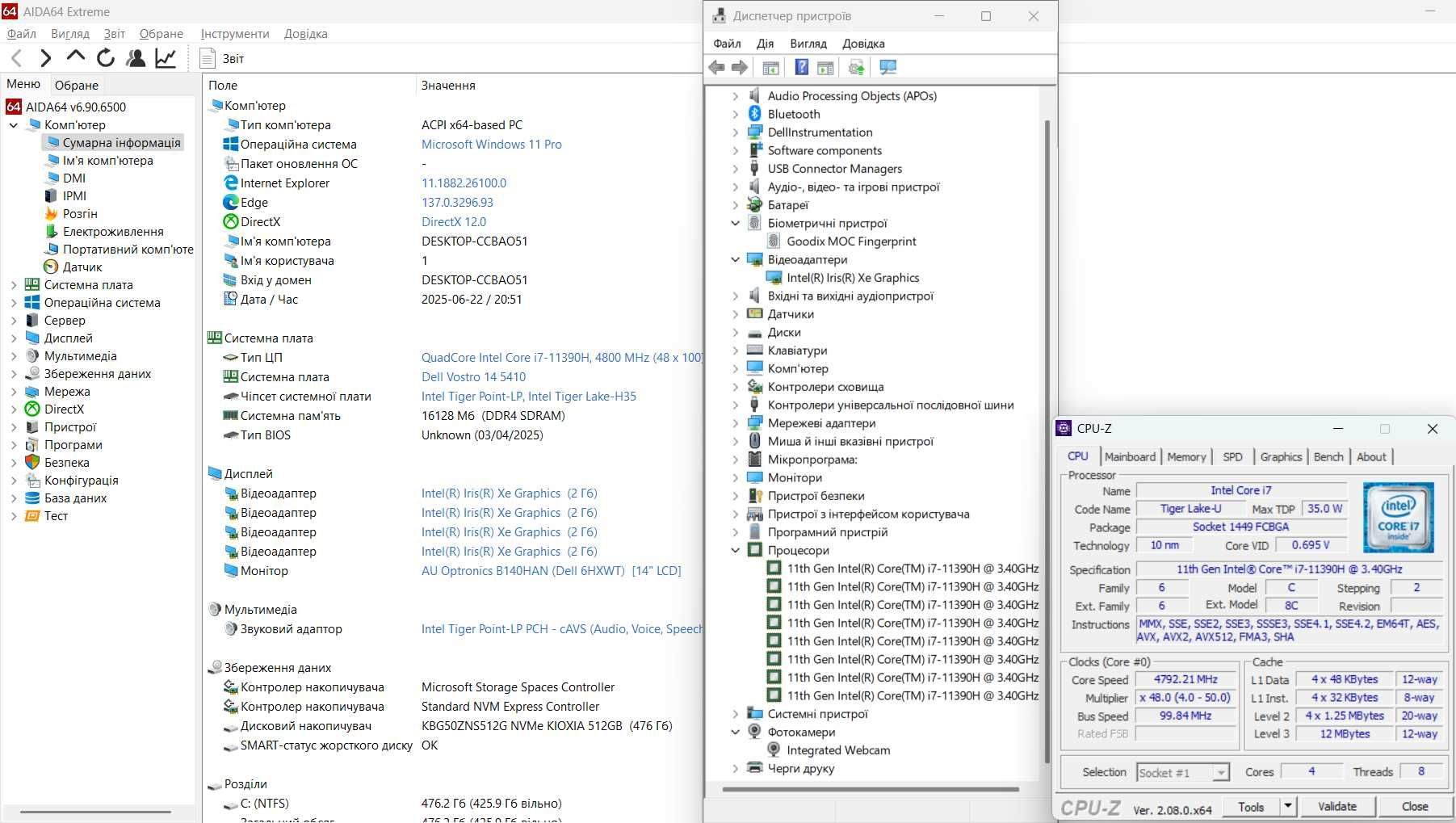This screenshot has width=1456, height=823.
Task: Open AIDA64 user profile icon in toolbar
Action: (x=136, y=57)
